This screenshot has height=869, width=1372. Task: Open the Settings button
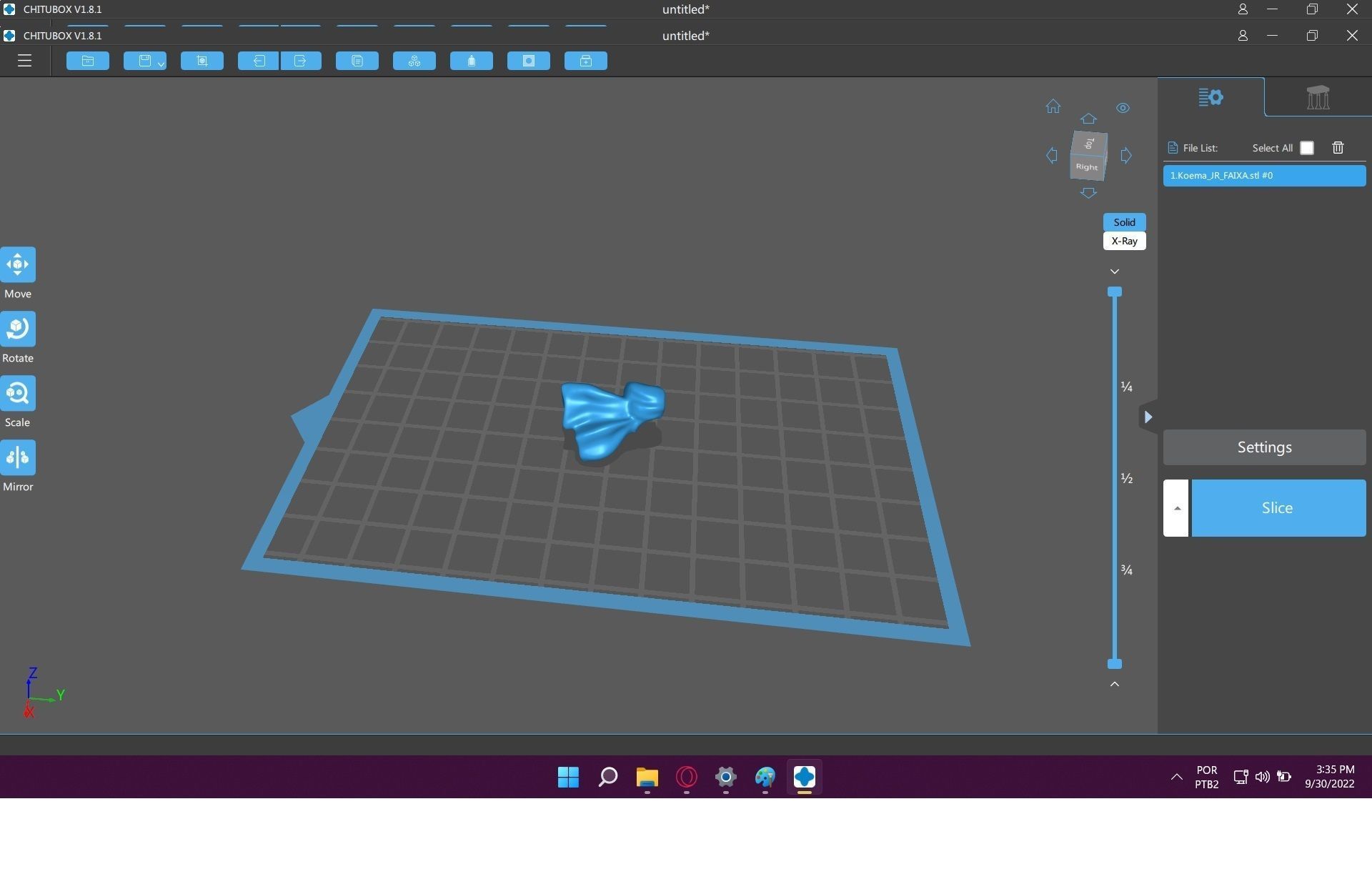[1264, 447]
